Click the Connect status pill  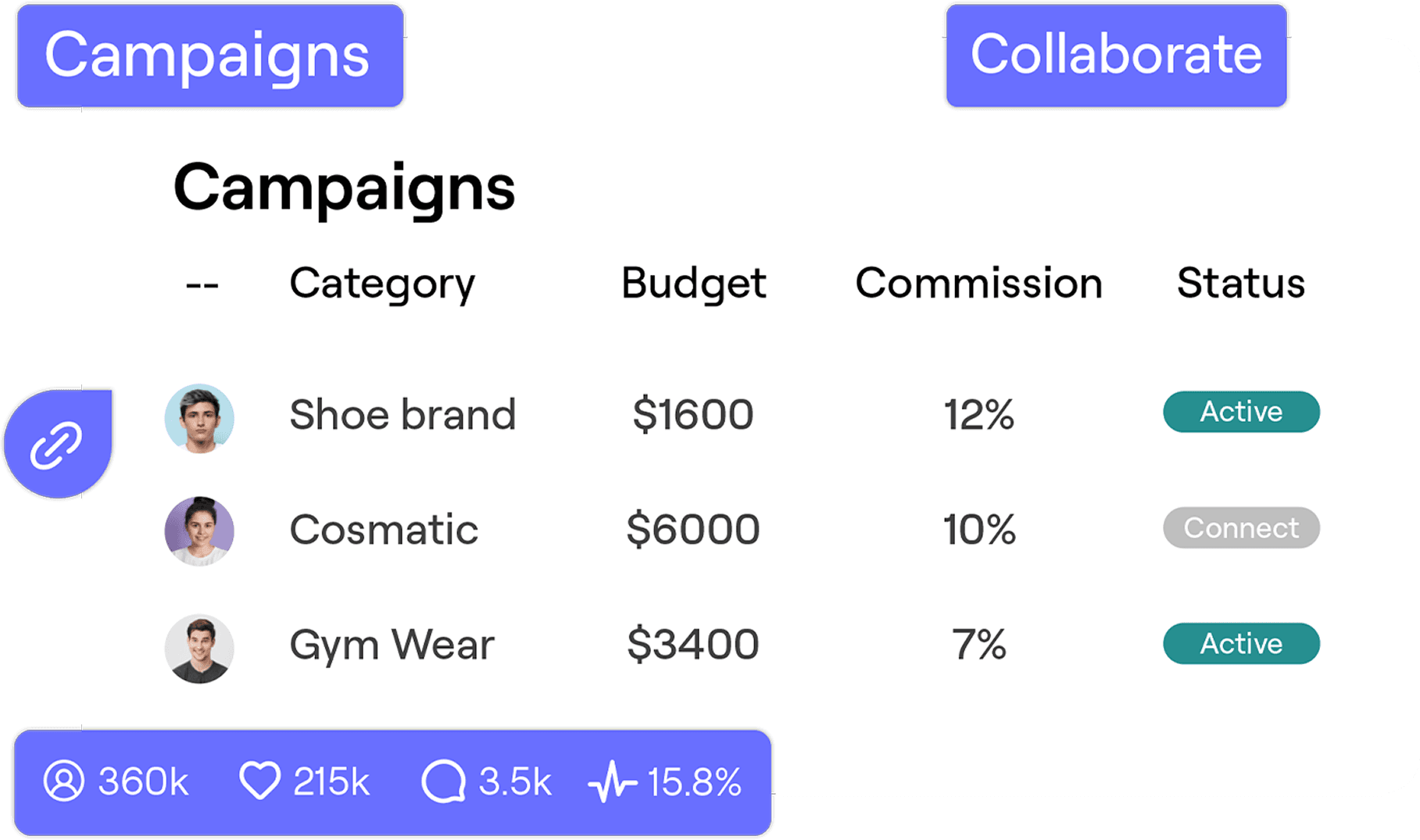point(1241,528)
